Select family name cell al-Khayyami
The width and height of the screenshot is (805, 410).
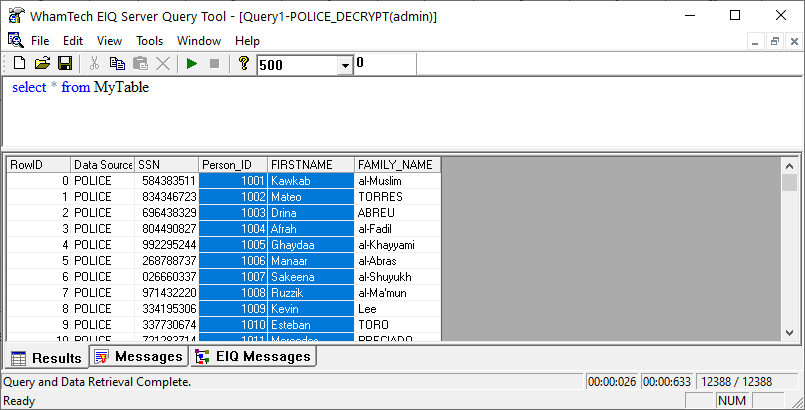coord(397,245)
